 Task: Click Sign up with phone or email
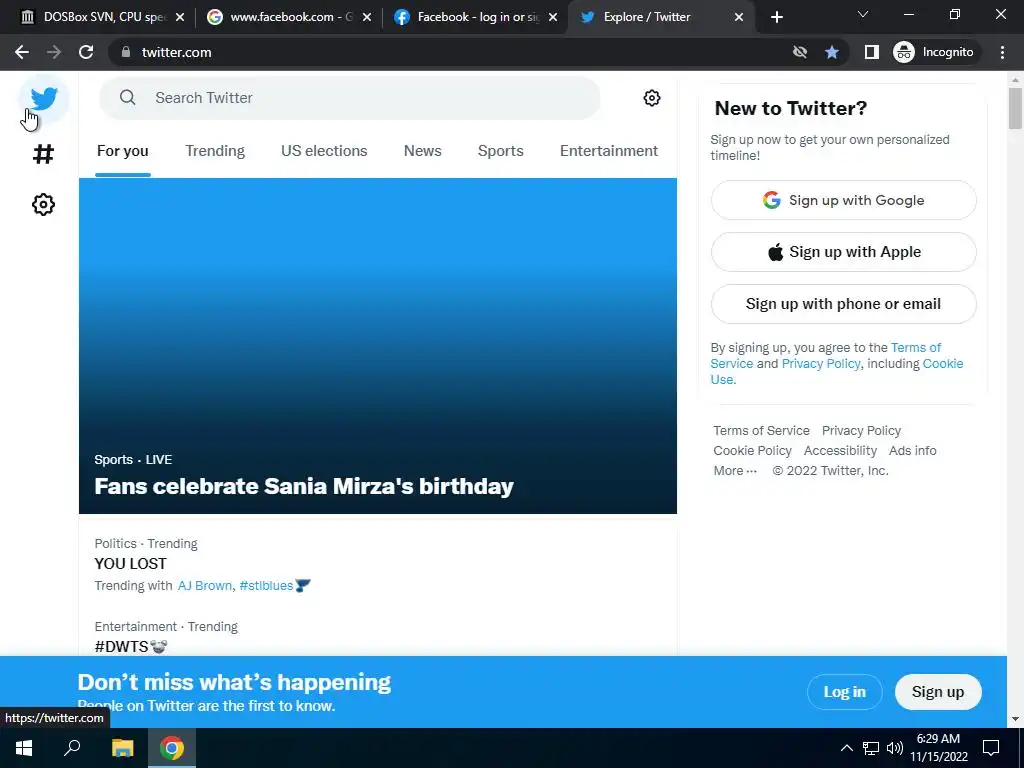coord(844,304)
